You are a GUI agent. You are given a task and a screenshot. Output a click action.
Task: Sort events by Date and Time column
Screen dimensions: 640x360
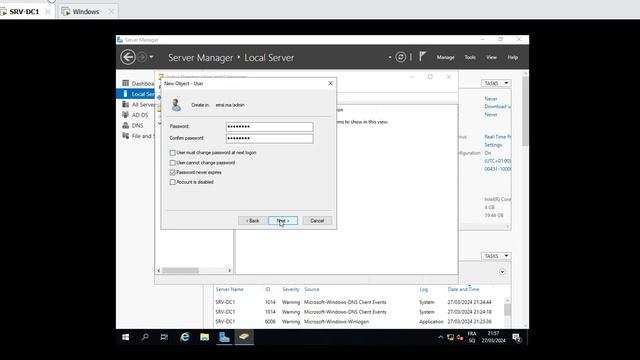click(463, 289)
